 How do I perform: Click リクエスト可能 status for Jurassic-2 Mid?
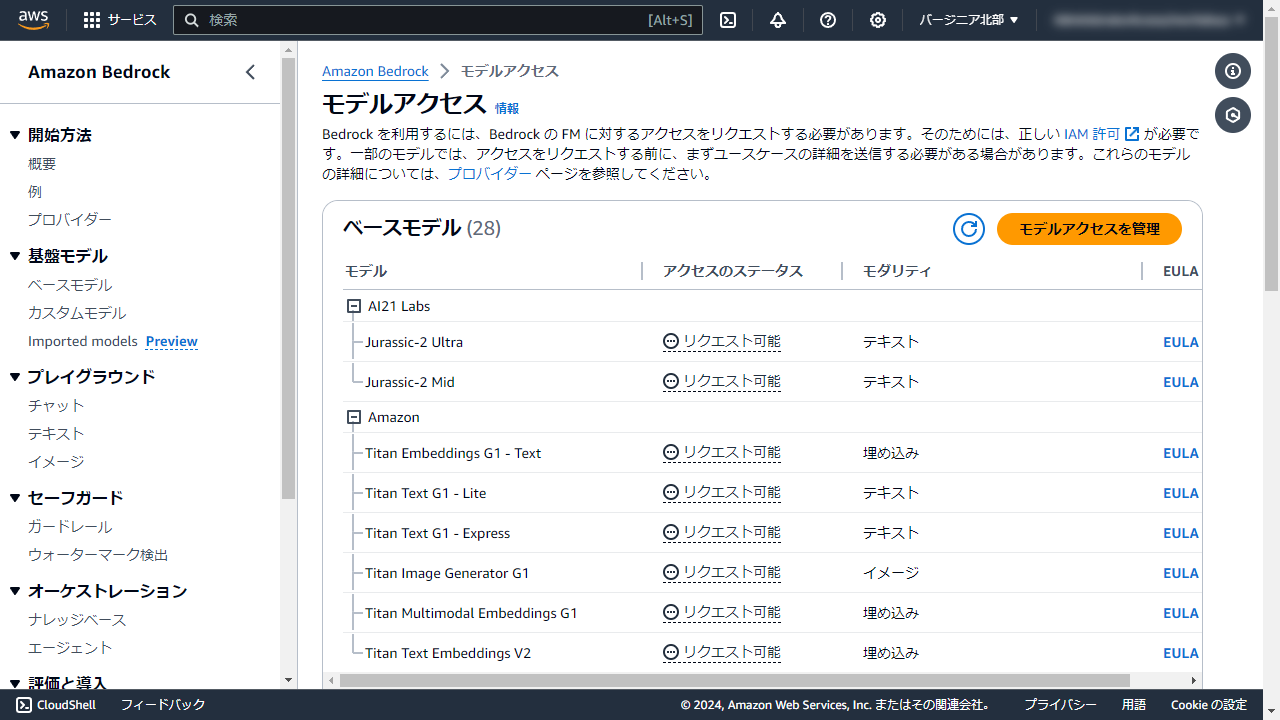coord(722,381)
